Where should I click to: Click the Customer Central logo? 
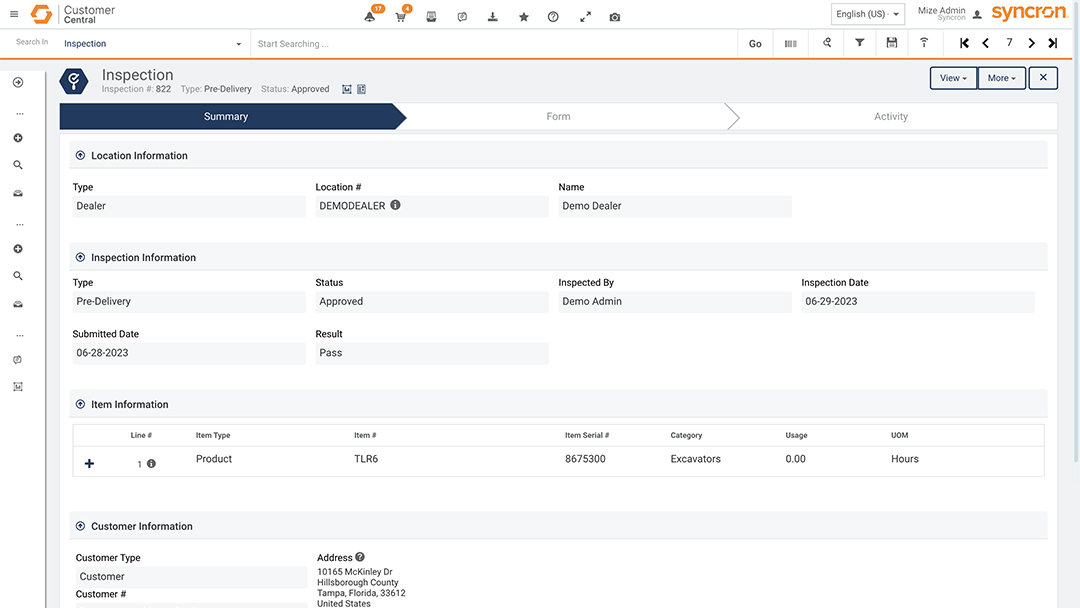[x=73, y=14]
